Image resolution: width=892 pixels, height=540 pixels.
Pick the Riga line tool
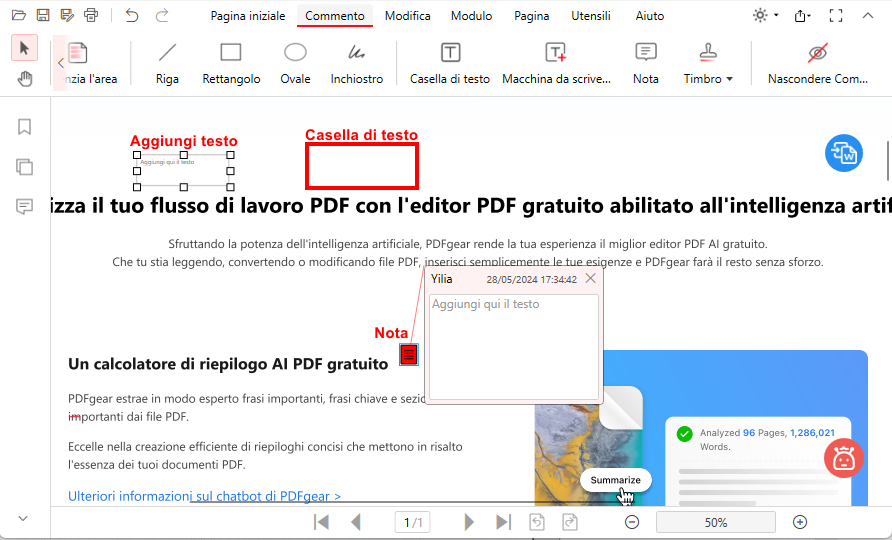[167, 64]
